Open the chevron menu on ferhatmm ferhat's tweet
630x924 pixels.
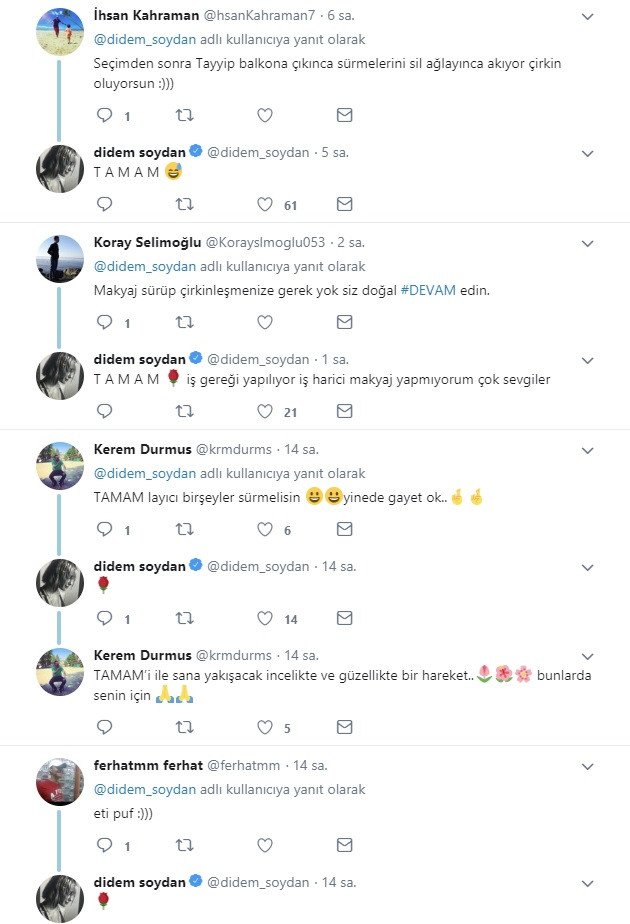coord(588,766)
